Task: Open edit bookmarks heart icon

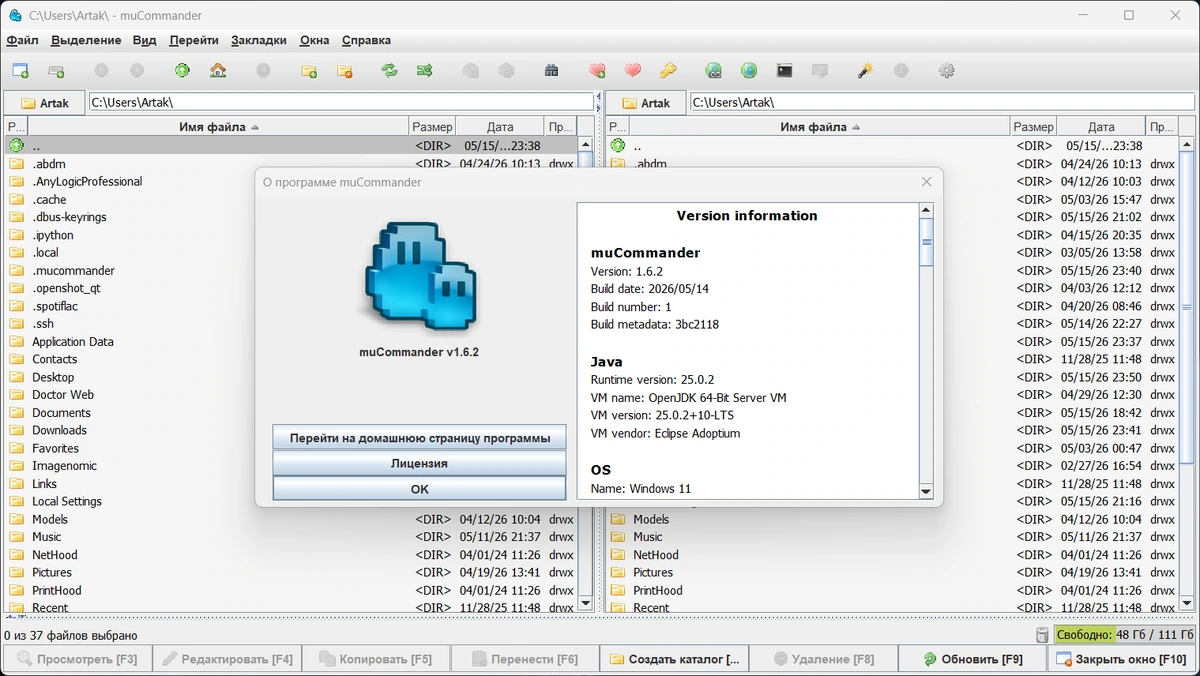Action: pos(632,71)
